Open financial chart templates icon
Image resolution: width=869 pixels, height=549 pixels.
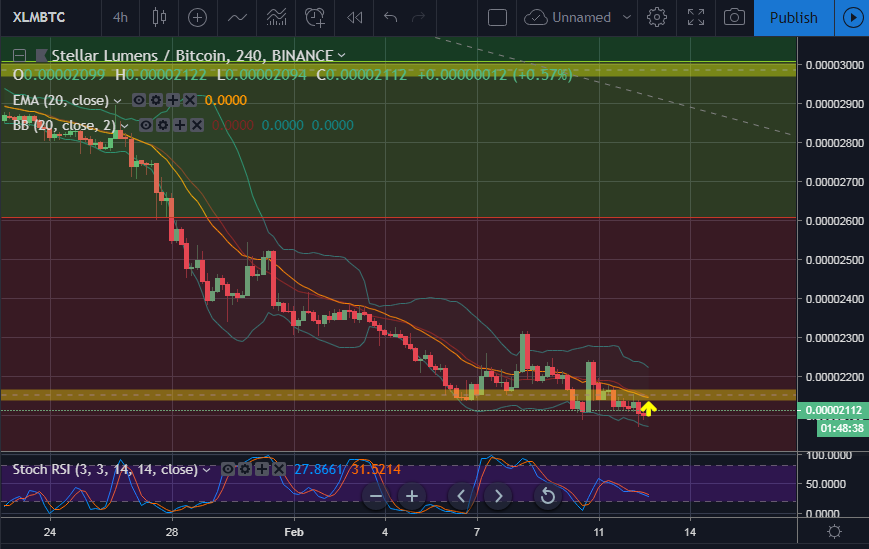coord(276,17)
